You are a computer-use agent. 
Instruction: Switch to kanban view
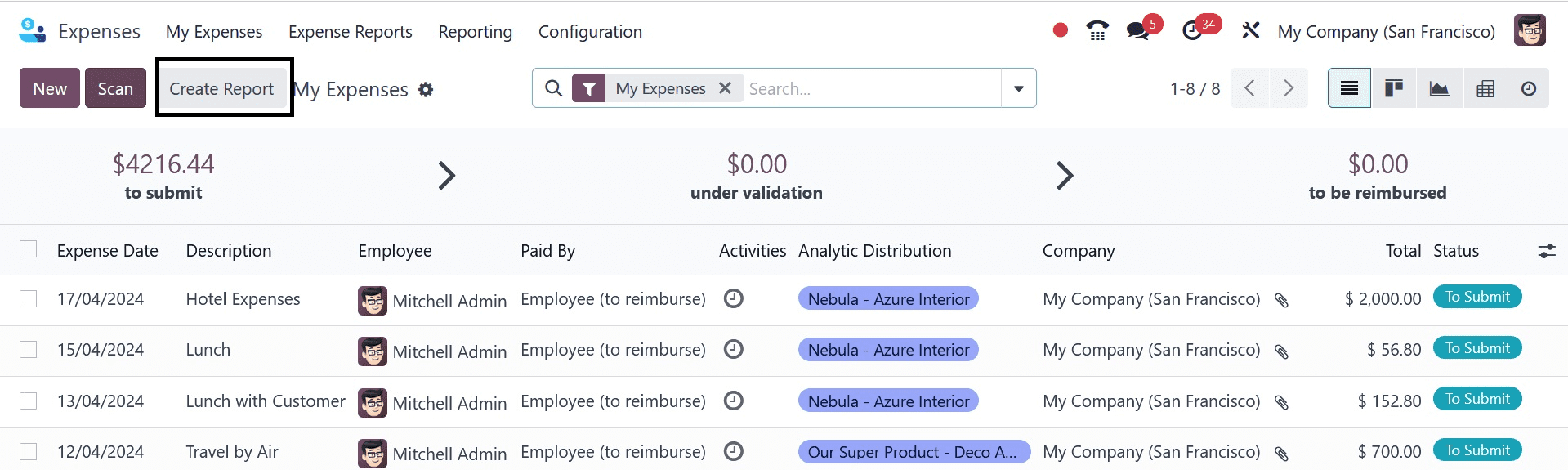point(1394,88)
